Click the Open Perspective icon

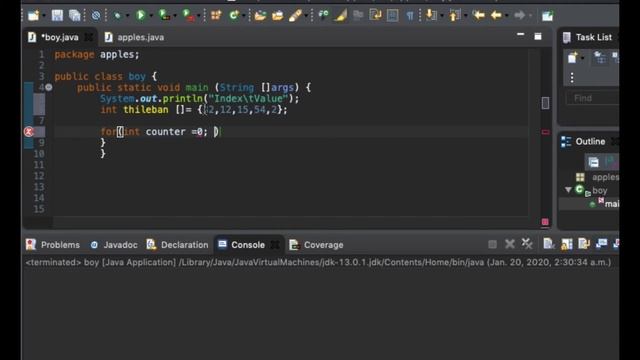pos(547,16)
